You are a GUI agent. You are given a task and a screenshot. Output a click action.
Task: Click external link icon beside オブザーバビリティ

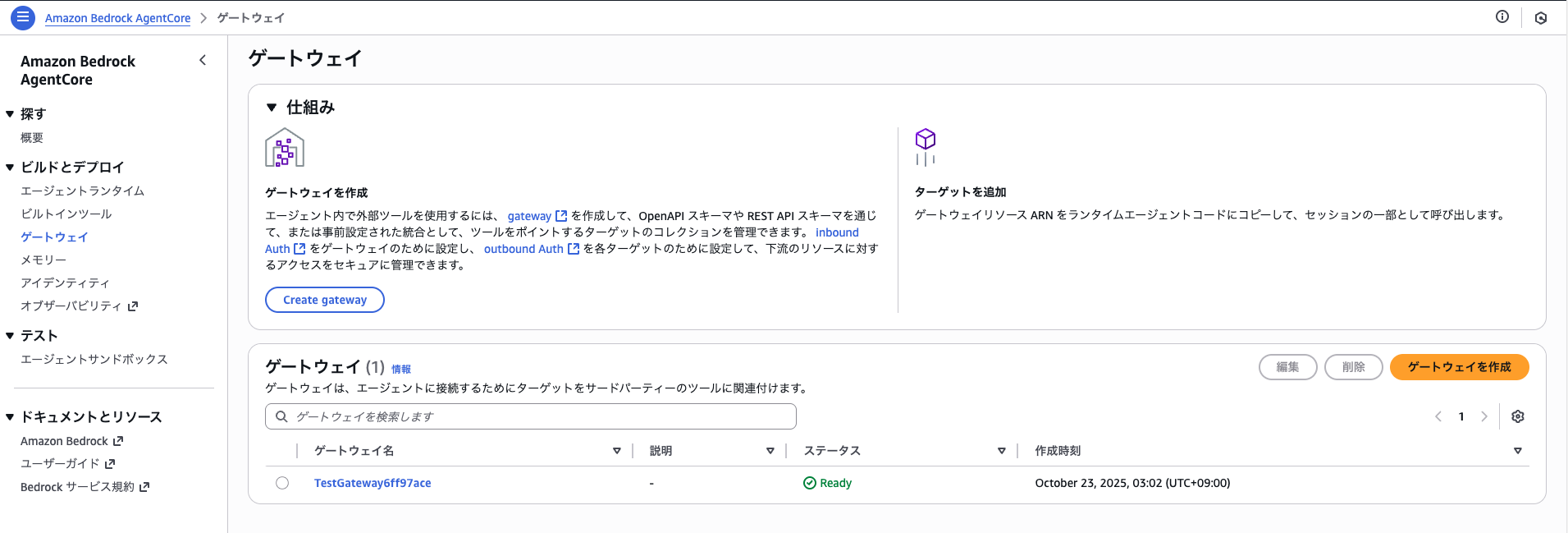(x=133, y=306)
